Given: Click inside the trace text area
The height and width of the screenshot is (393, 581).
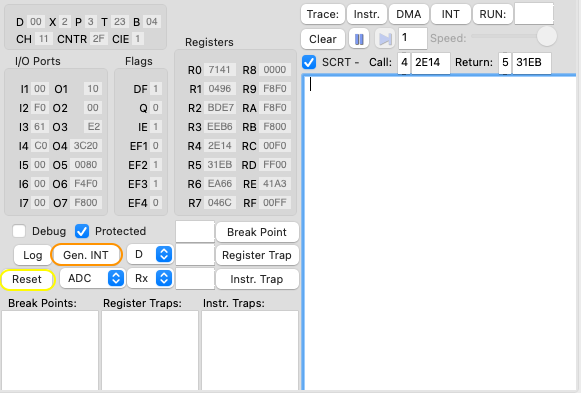Looking at the screenshot, I should (x=441, y=233).
